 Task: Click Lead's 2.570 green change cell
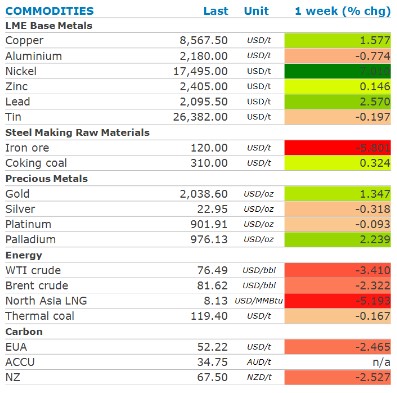[x=337, y=102]
